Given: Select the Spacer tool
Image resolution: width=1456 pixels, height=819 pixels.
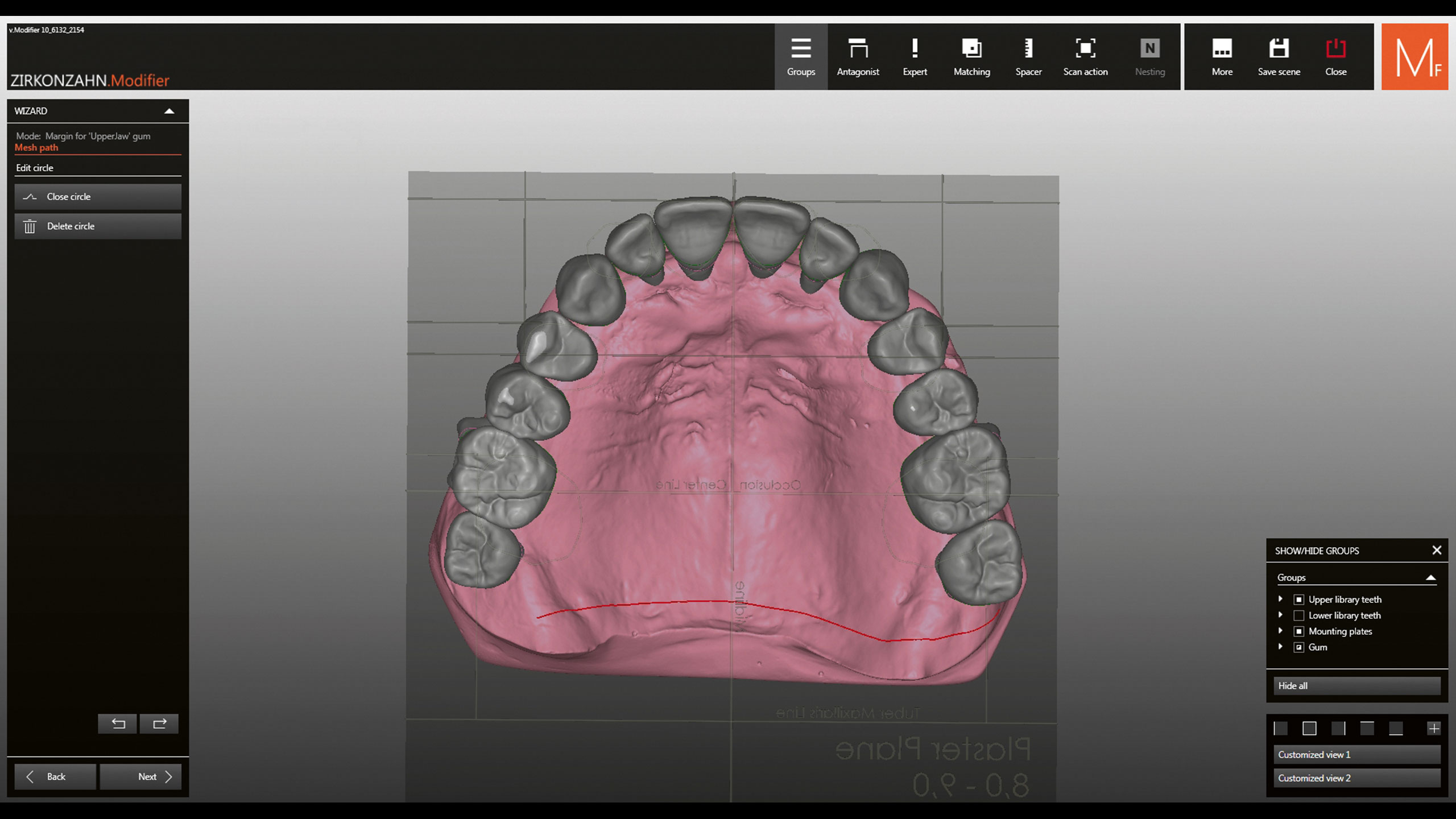Looking at the screenshot, I should (x=1028, y=57).
